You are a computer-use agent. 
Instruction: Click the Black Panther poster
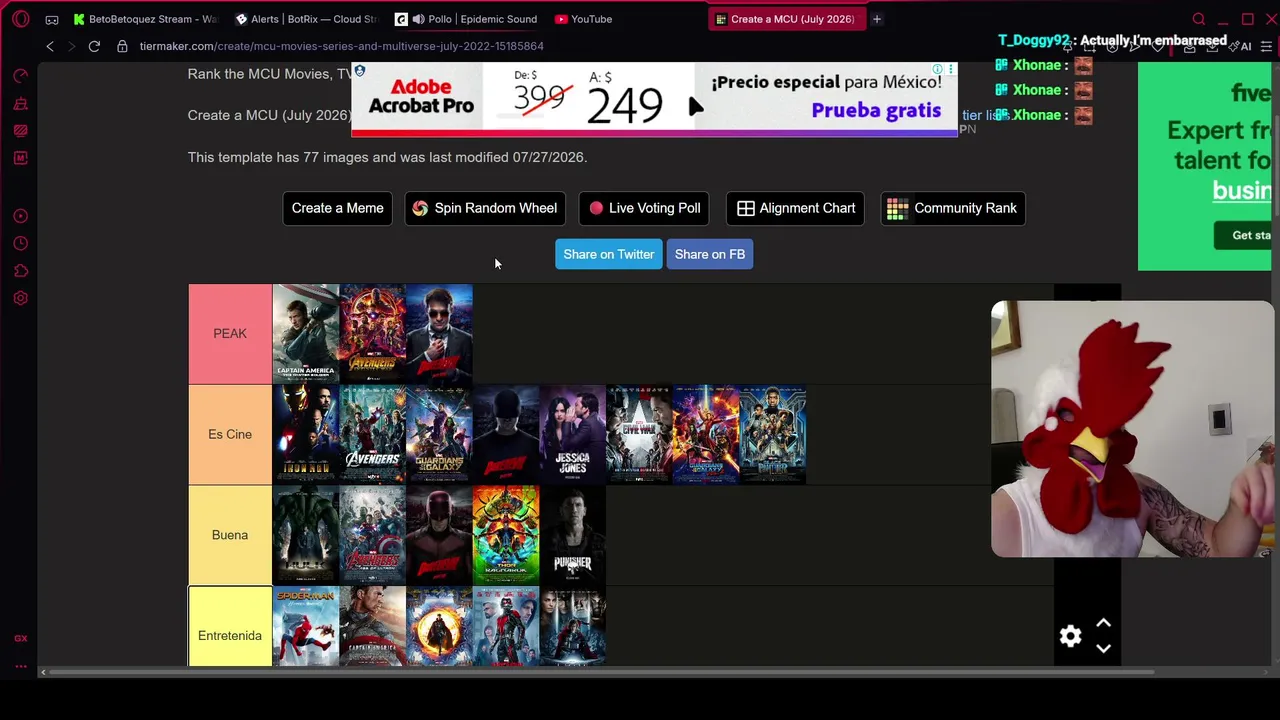pyautogui.click(x=773, y=435)
